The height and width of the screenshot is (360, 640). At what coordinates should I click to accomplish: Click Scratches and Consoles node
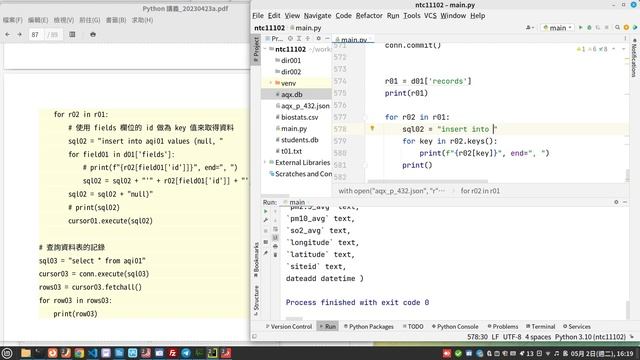(303, 174)
